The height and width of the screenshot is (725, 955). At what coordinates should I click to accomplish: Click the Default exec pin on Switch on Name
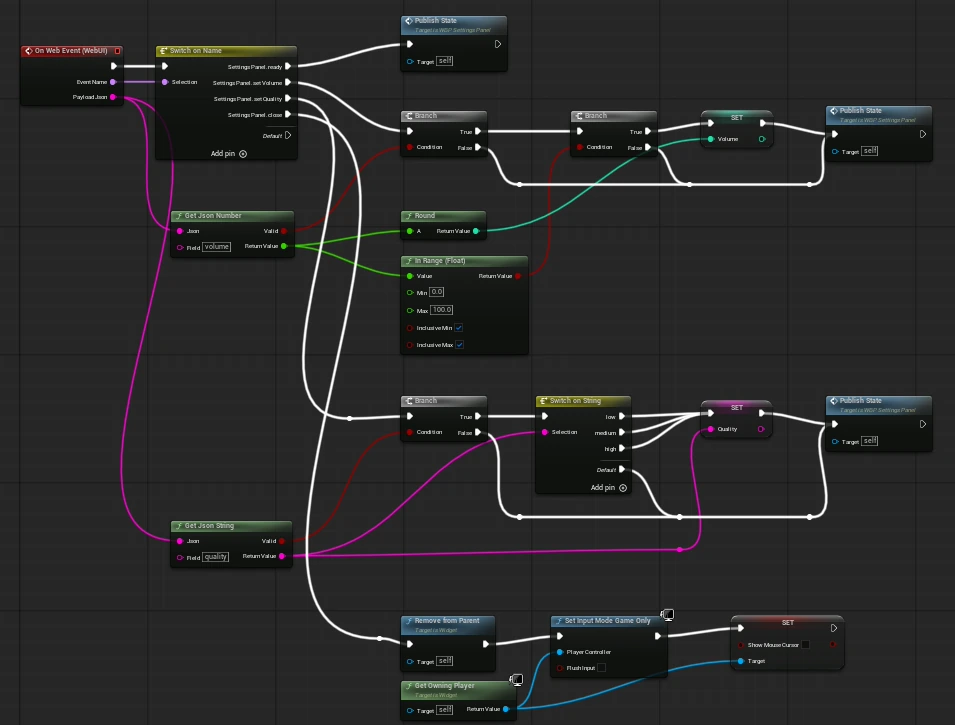(x=288, y=135)
